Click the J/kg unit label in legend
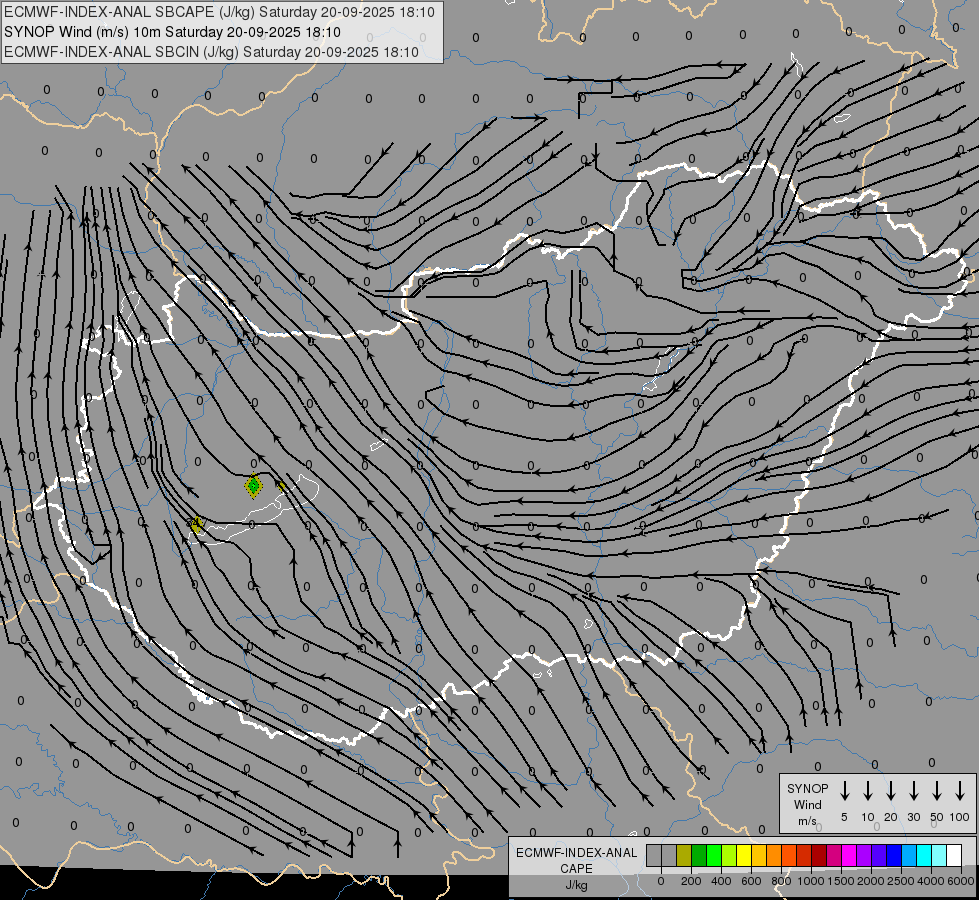 point(576,885)
